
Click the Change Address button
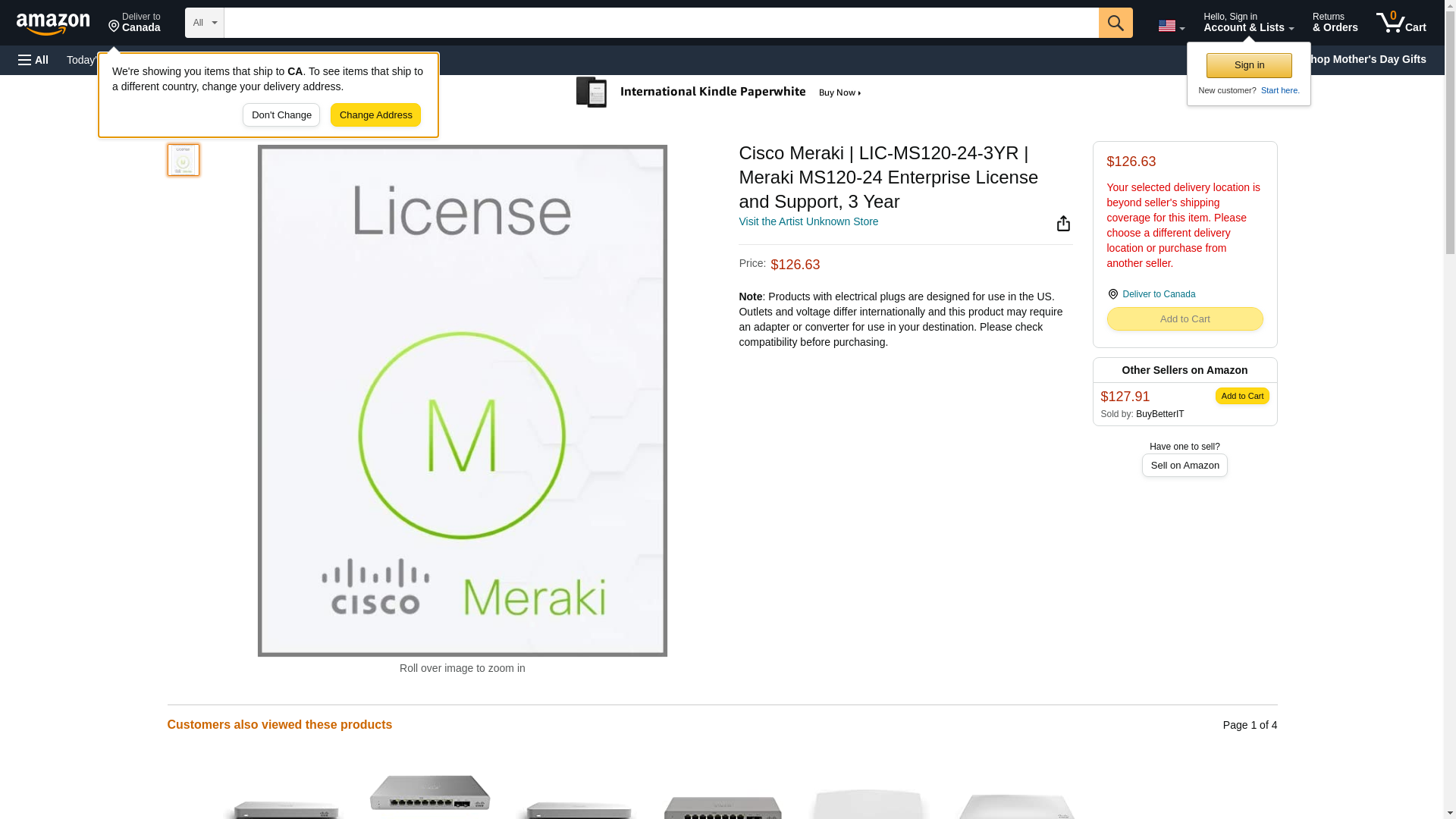click(x=375, y=115)
